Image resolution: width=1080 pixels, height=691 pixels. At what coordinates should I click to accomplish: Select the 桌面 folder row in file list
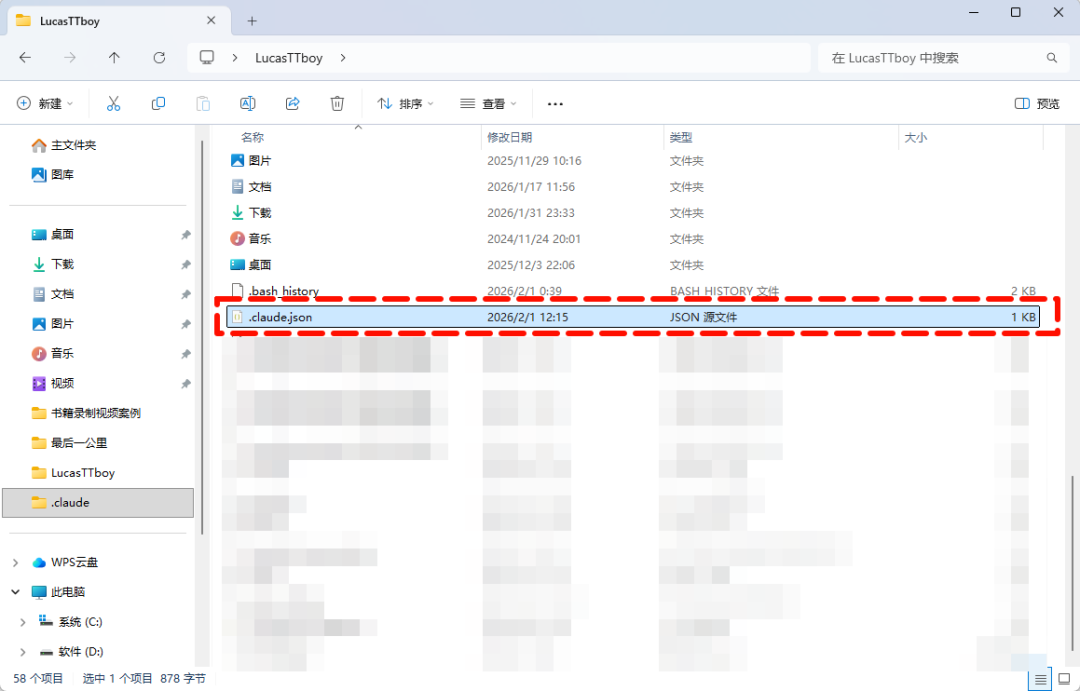(632, 265)
